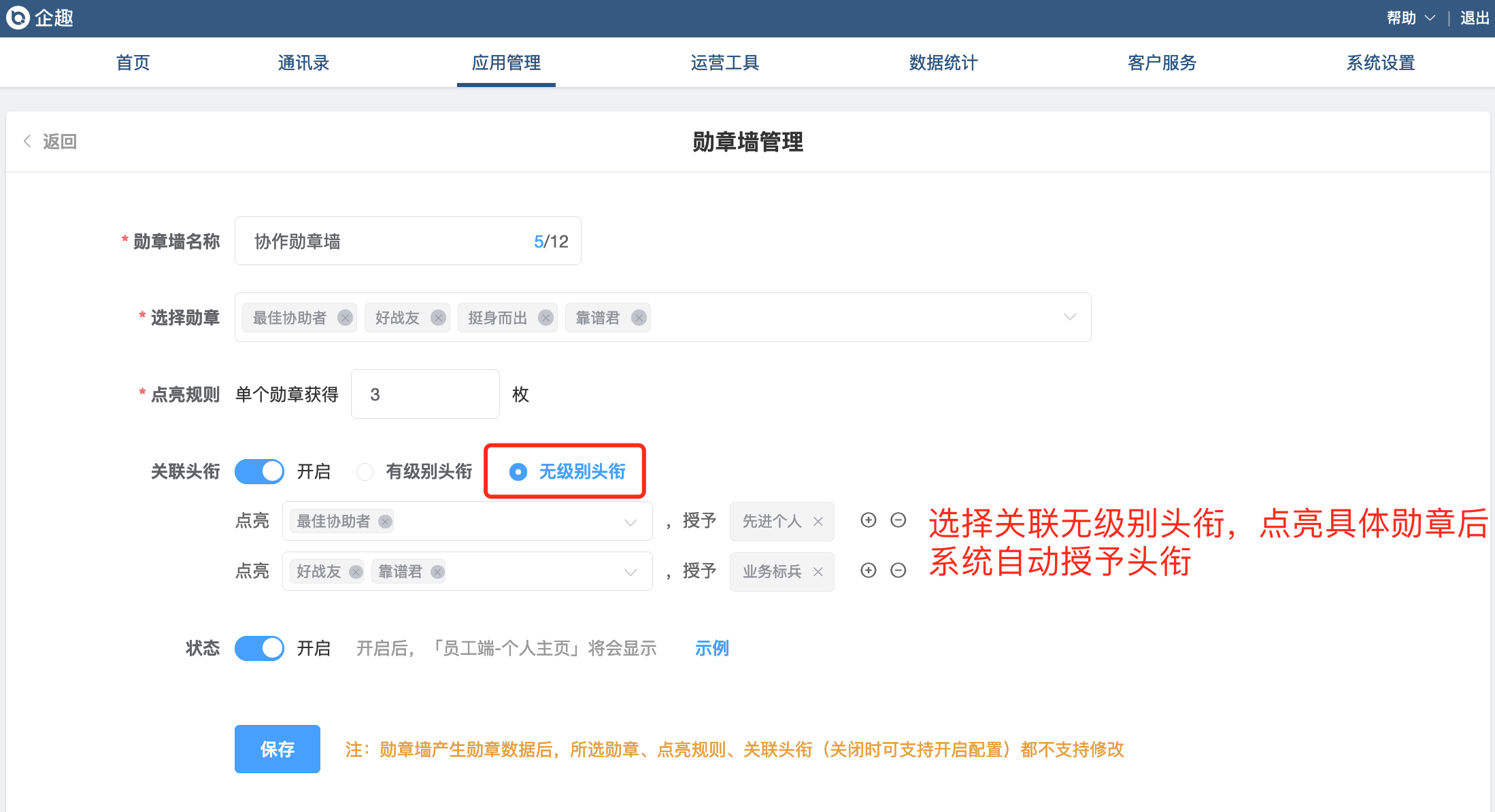
Task: Toggle the 状态 switch off
Action: pyautogui.click(x=259, y=648)
